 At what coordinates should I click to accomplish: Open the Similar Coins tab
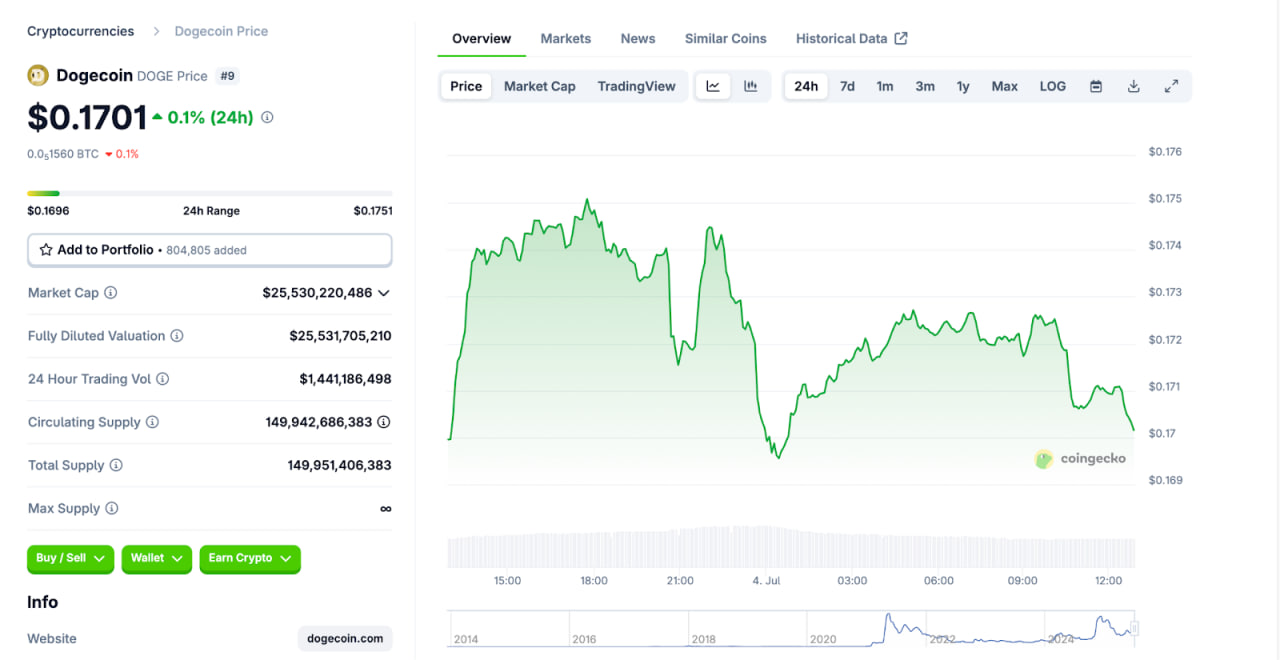(725, 39)
